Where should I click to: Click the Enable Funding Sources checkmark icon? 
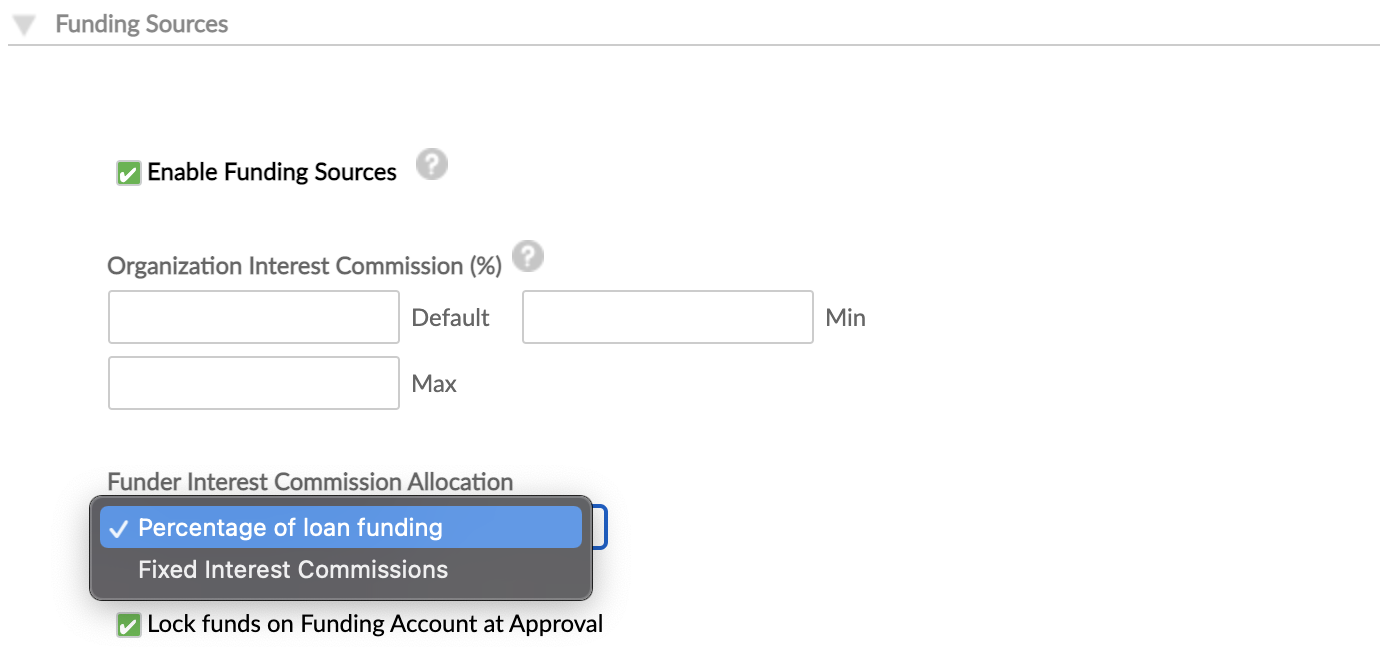pyautogui.click(x=127, y=172)
